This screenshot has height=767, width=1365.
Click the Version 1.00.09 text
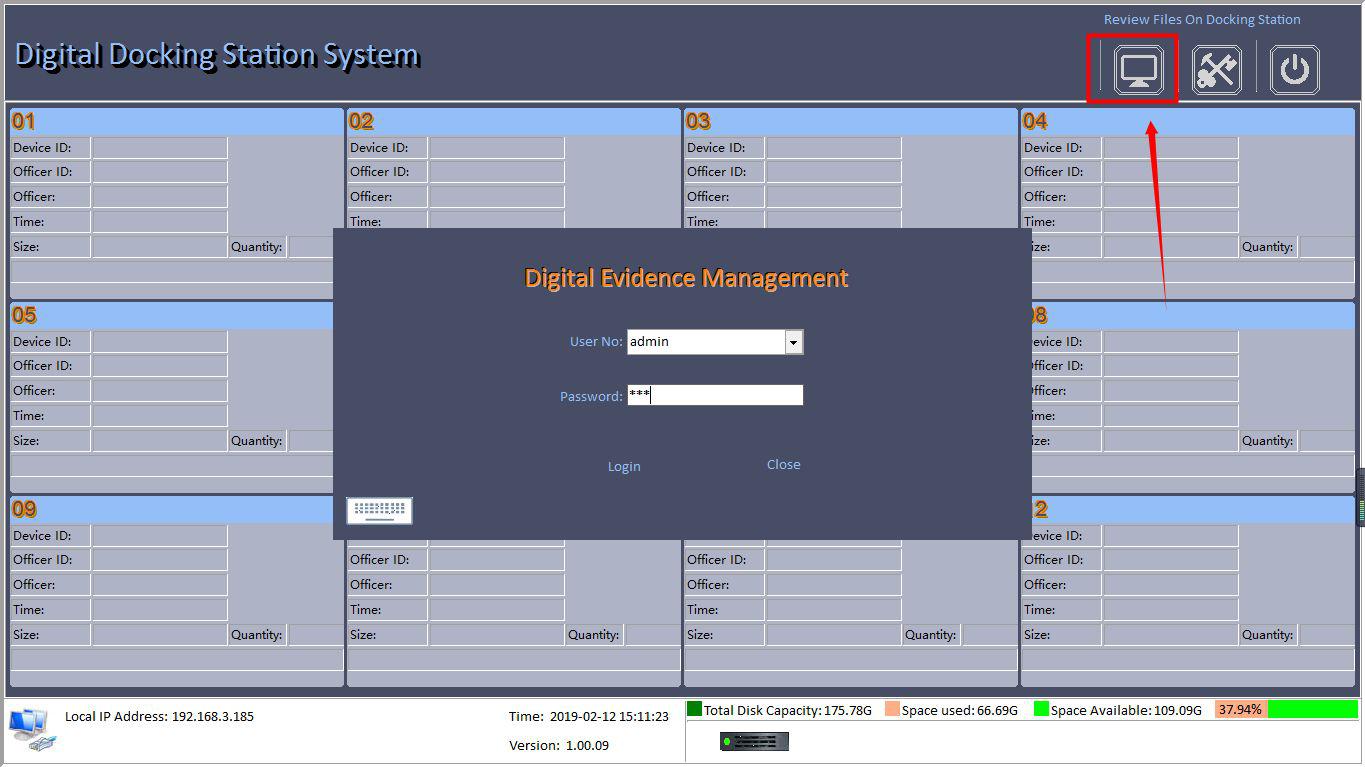tap(558, 745)
